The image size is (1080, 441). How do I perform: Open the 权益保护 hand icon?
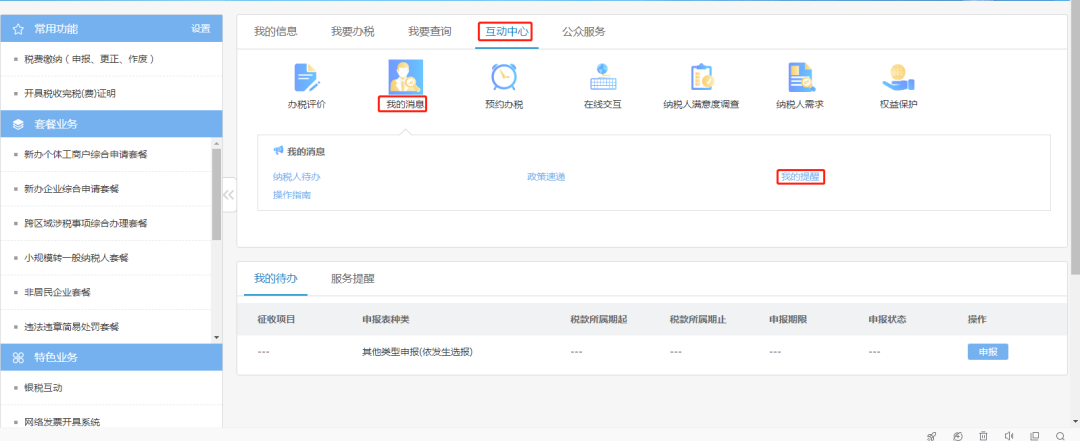click(x=898, y=77)
